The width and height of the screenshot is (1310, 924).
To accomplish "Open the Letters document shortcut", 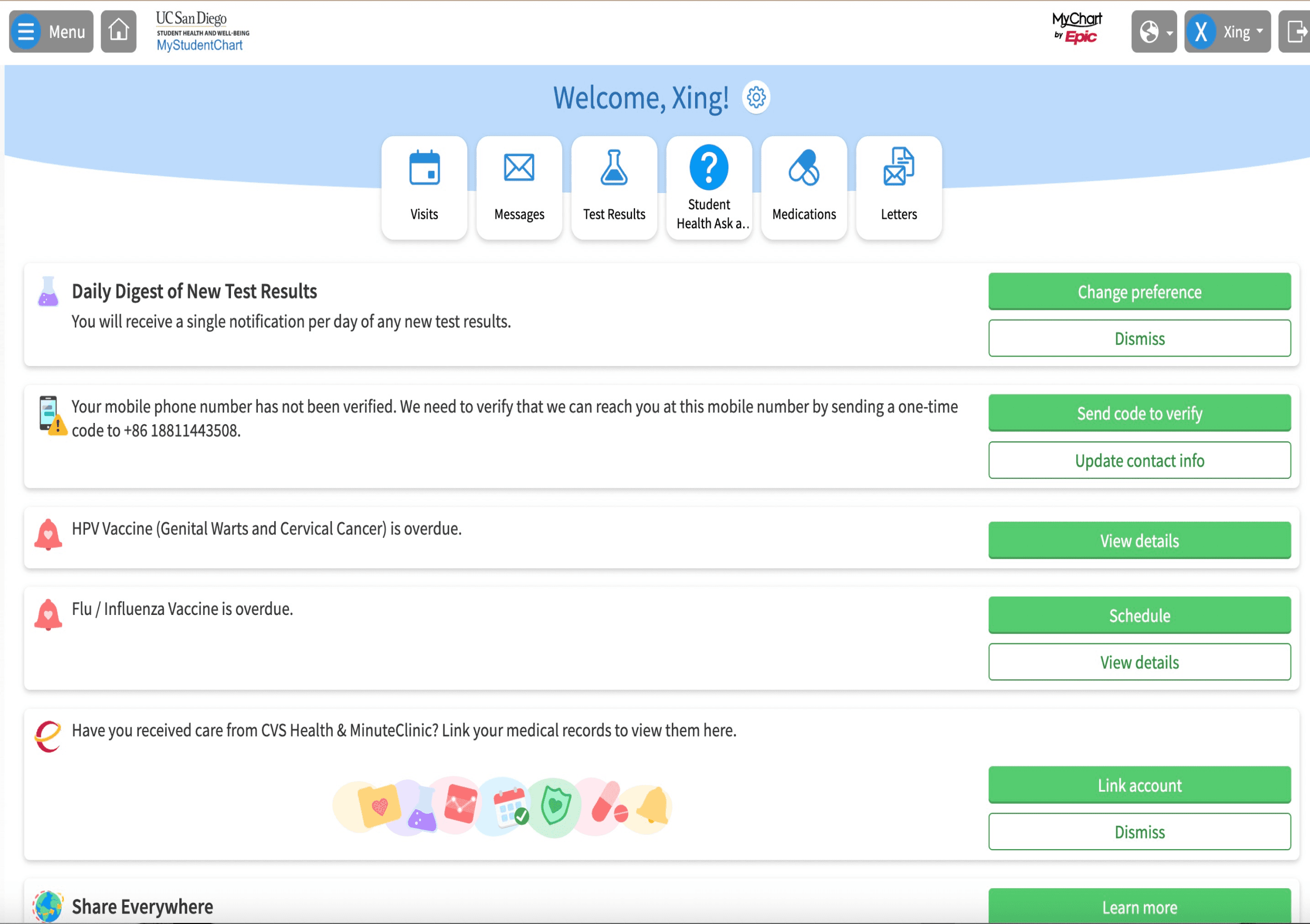I will [899, 187].
